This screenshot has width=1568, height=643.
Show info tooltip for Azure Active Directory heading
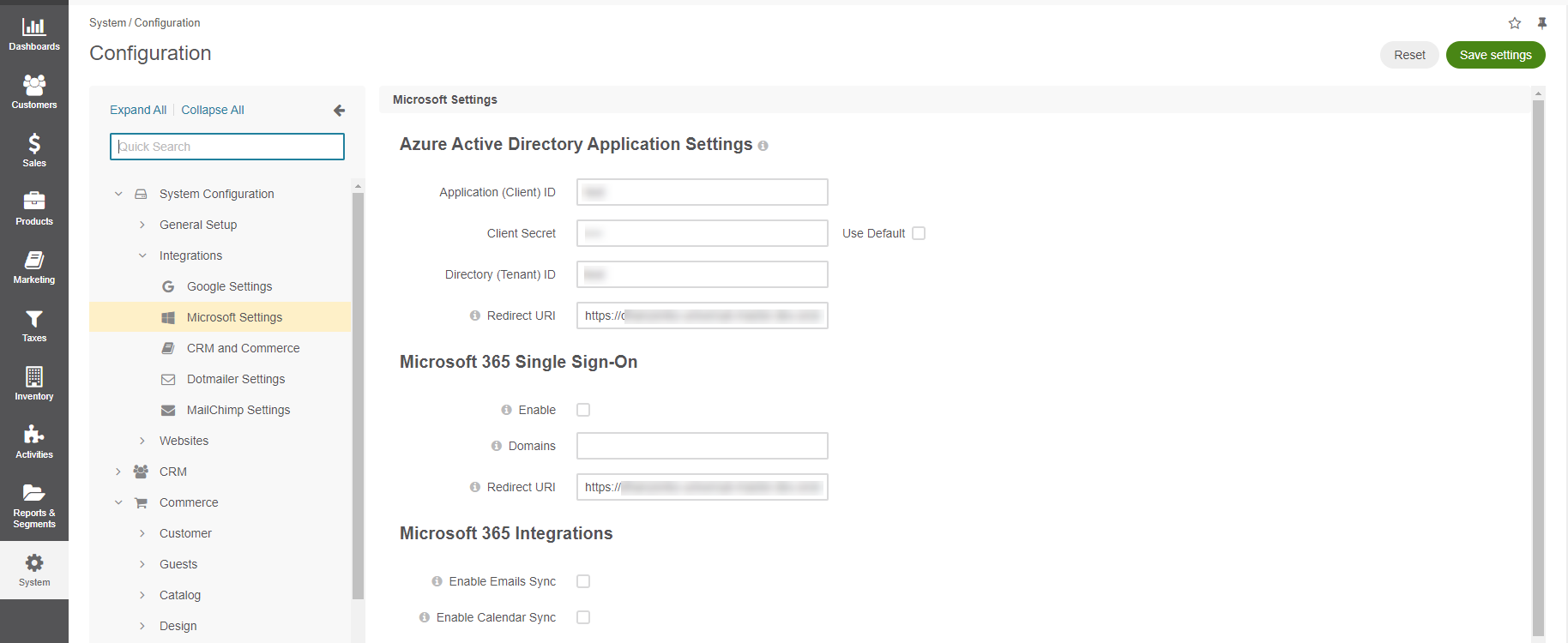(763, 146)
